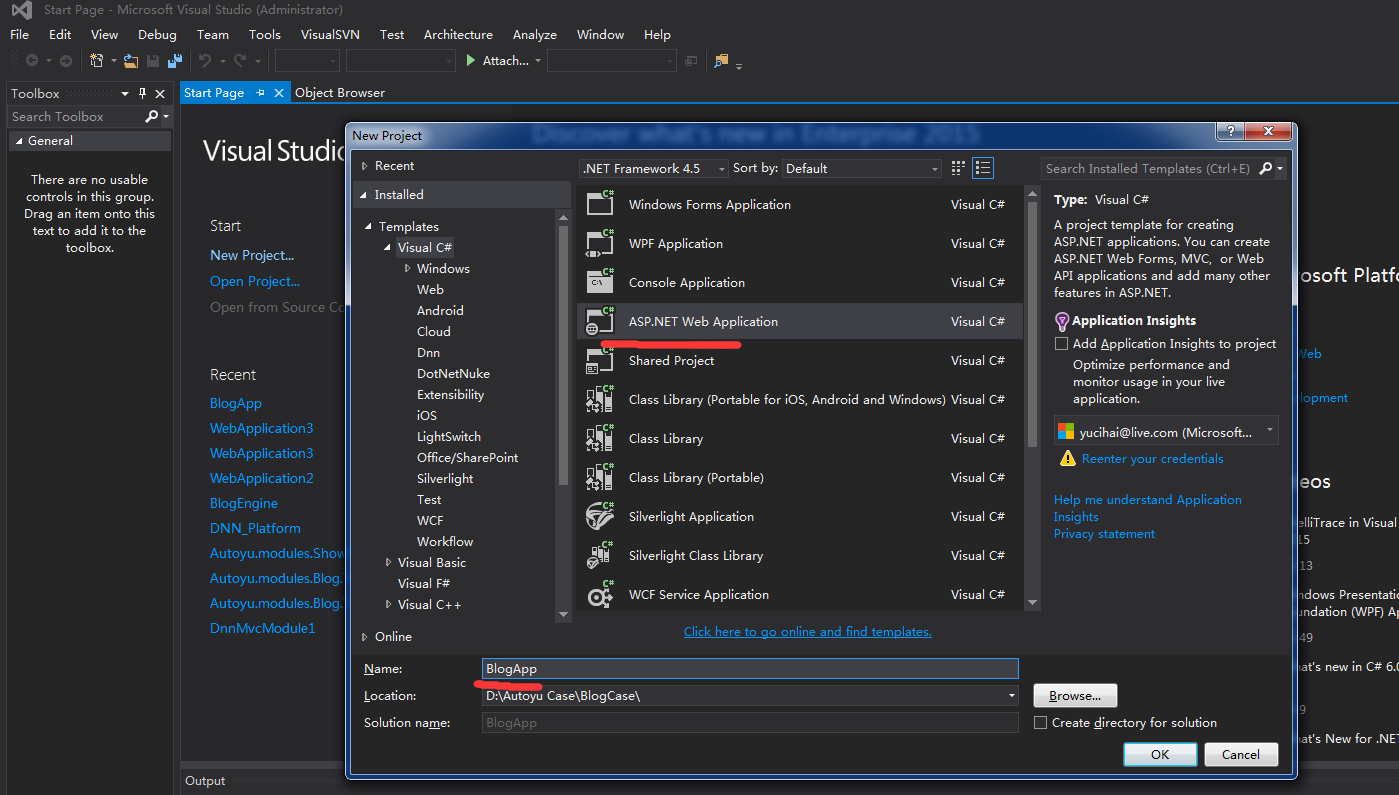Image resolution: width=1399 pixels, height=795 pixels.
Task: Click New Project link on Start Page
Action: 252,255
